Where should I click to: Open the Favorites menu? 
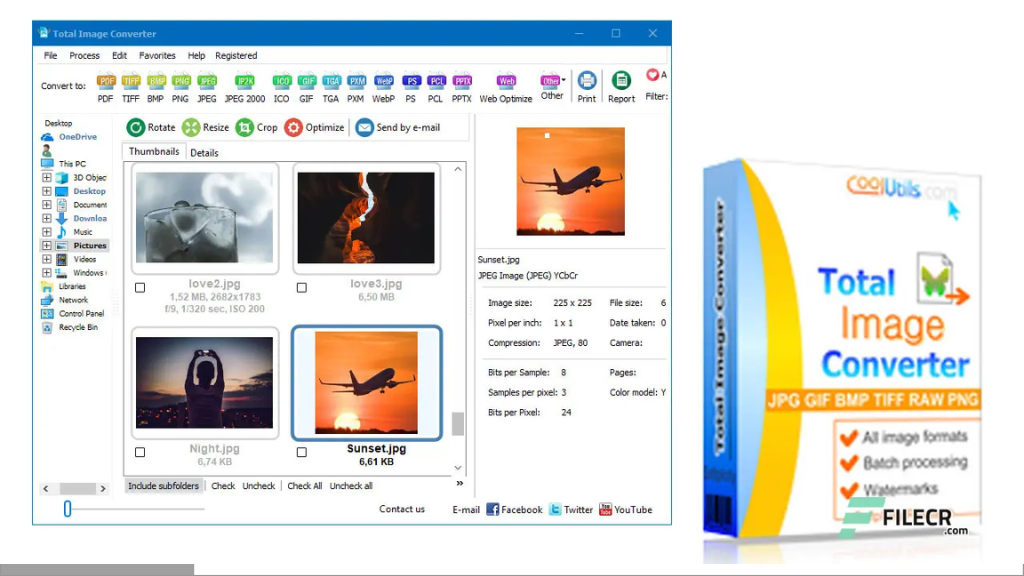[x=157, y=56]
